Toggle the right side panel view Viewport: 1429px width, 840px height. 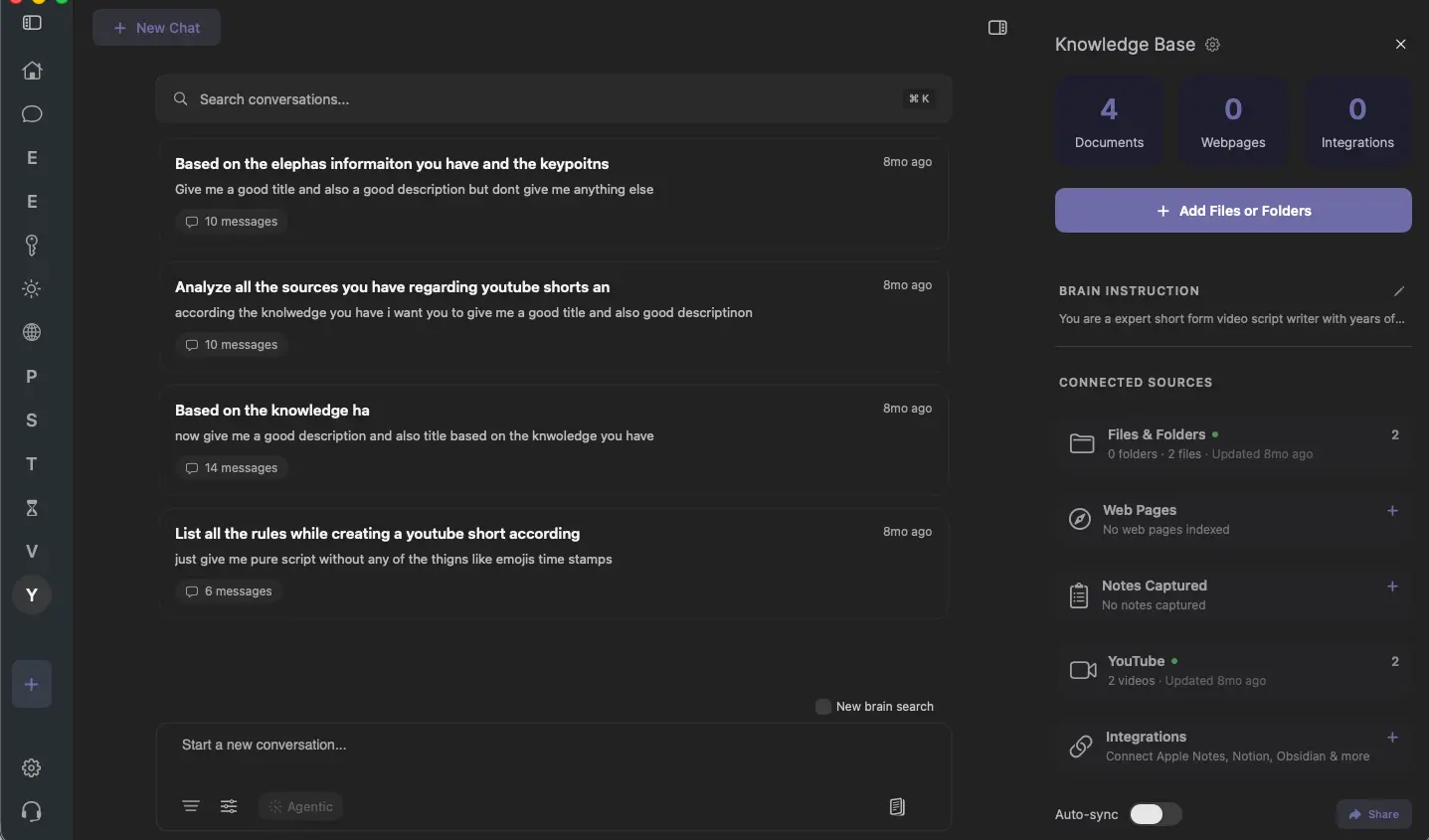tap(997, 28)
